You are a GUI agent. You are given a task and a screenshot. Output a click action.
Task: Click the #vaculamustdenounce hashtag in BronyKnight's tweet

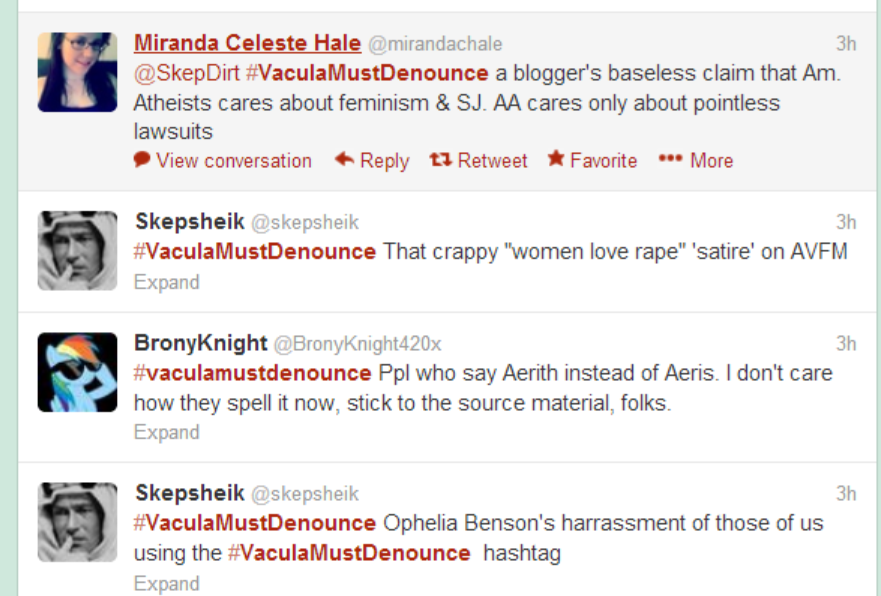coord(252,373)
